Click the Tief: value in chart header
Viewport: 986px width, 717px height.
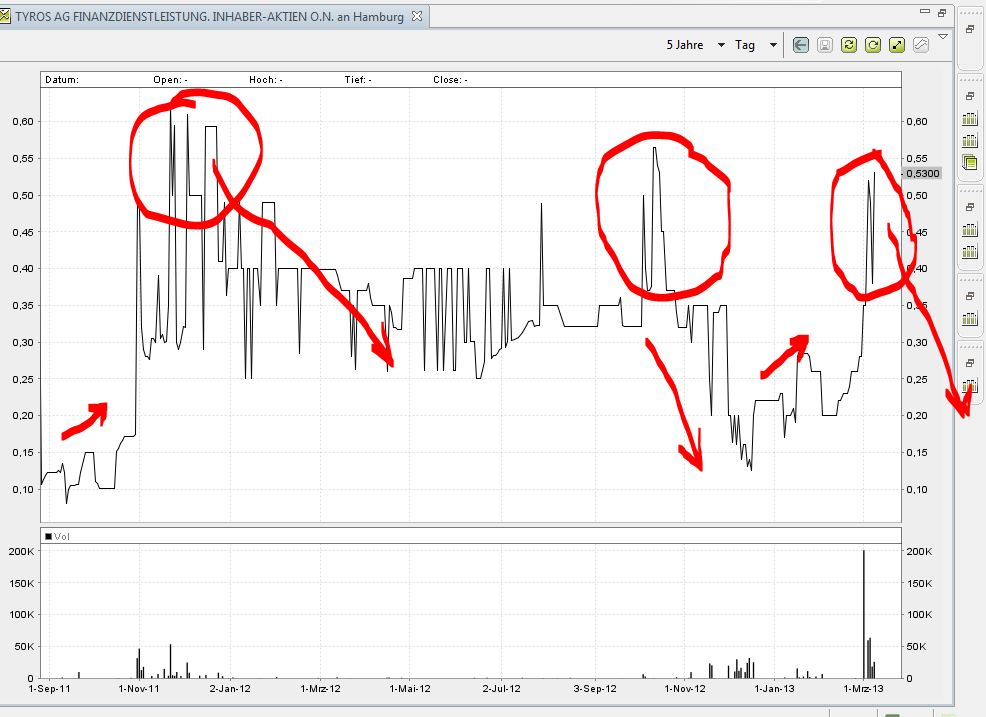358,80
